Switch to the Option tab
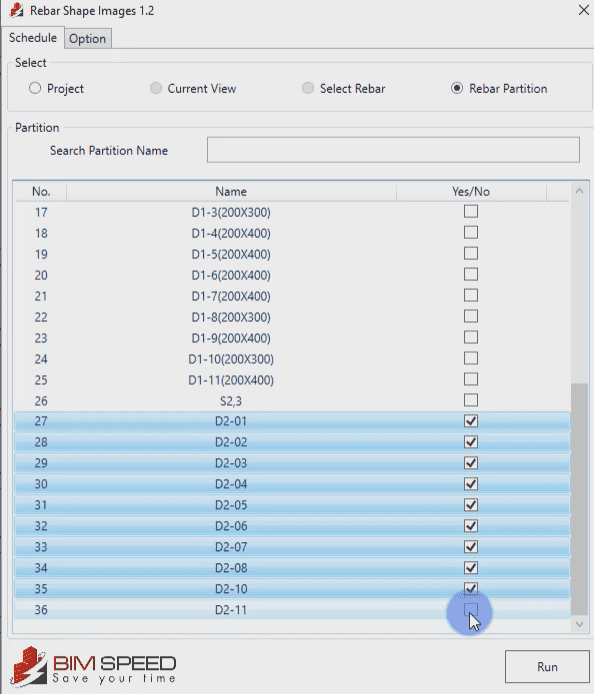 (x=88, y=39)
